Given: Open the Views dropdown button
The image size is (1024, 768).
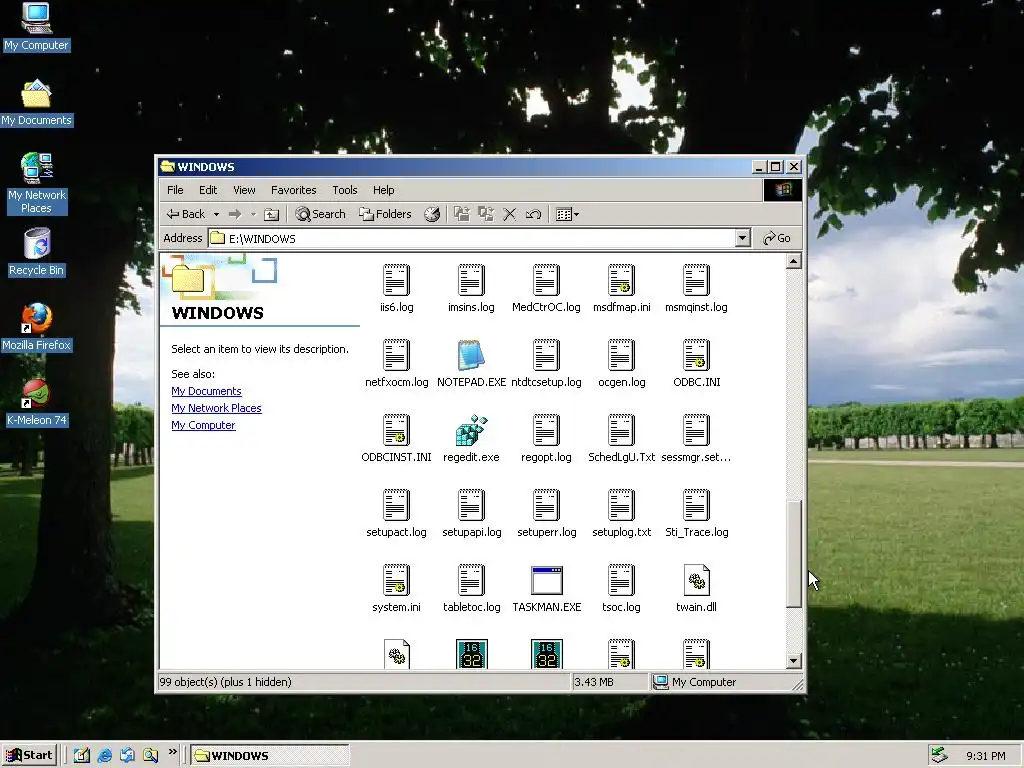Looking at the screenshot, I should coord(567,214).
